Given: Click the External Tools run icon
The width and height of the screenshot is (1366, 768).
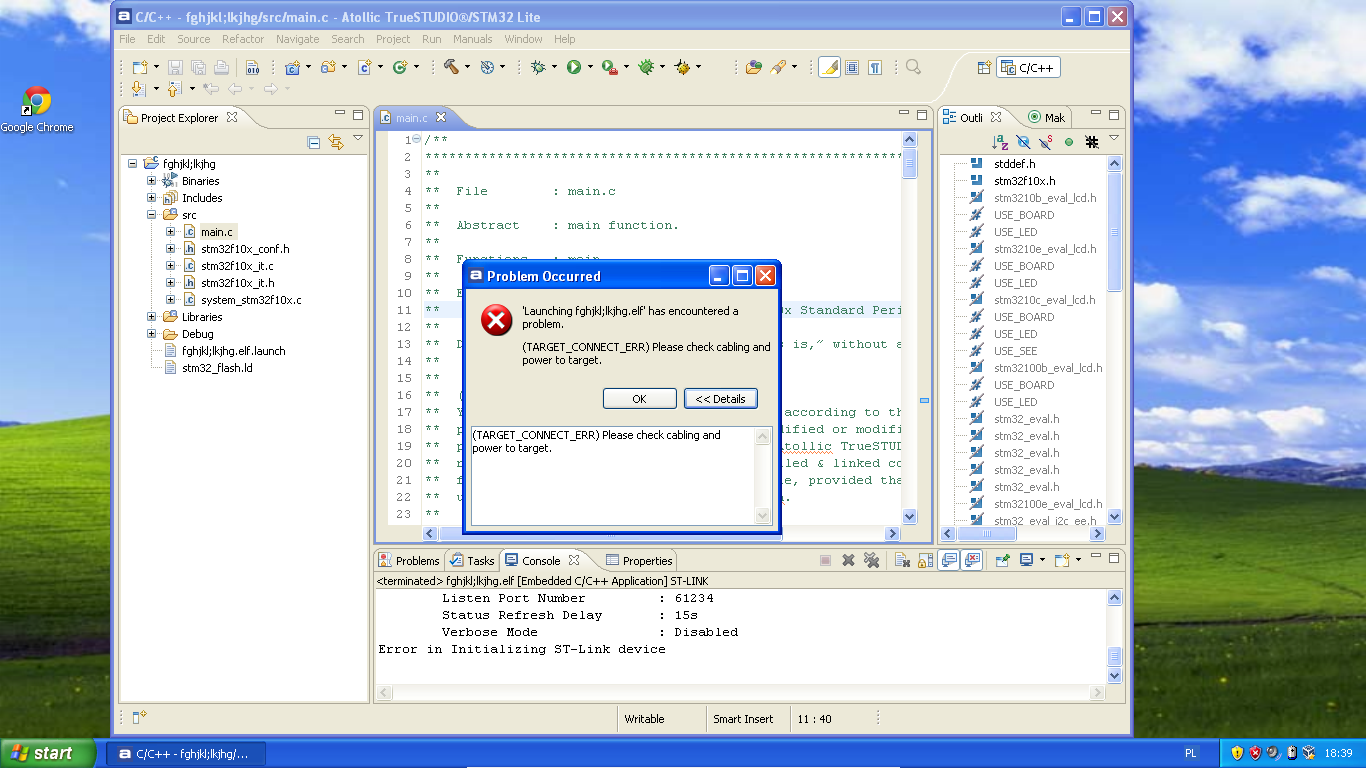Looking at the screenshot, I should pos(610,67).
